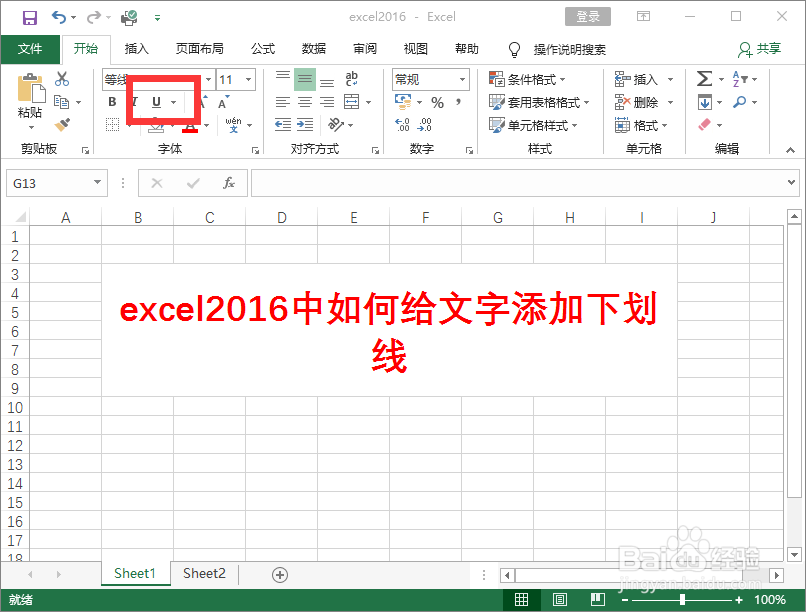Screen dimensions: 806x612
Task: Toggle underline formatting
Action: pyautogui.click(x=156, y=102)
